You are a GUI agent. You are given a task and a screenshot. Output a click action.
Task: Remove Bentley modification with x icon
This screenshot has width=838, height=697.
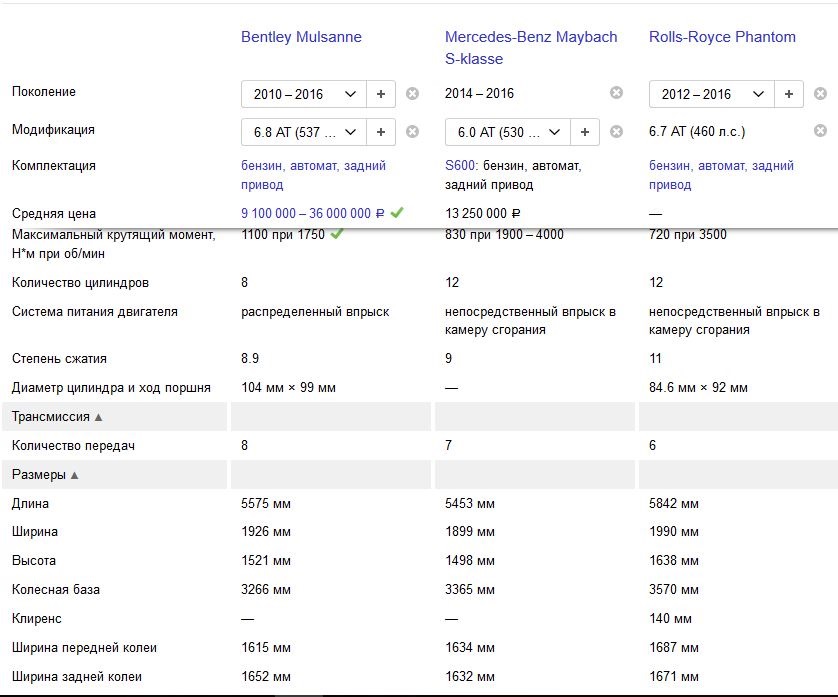pyautogui.click(x=412, y=132)
